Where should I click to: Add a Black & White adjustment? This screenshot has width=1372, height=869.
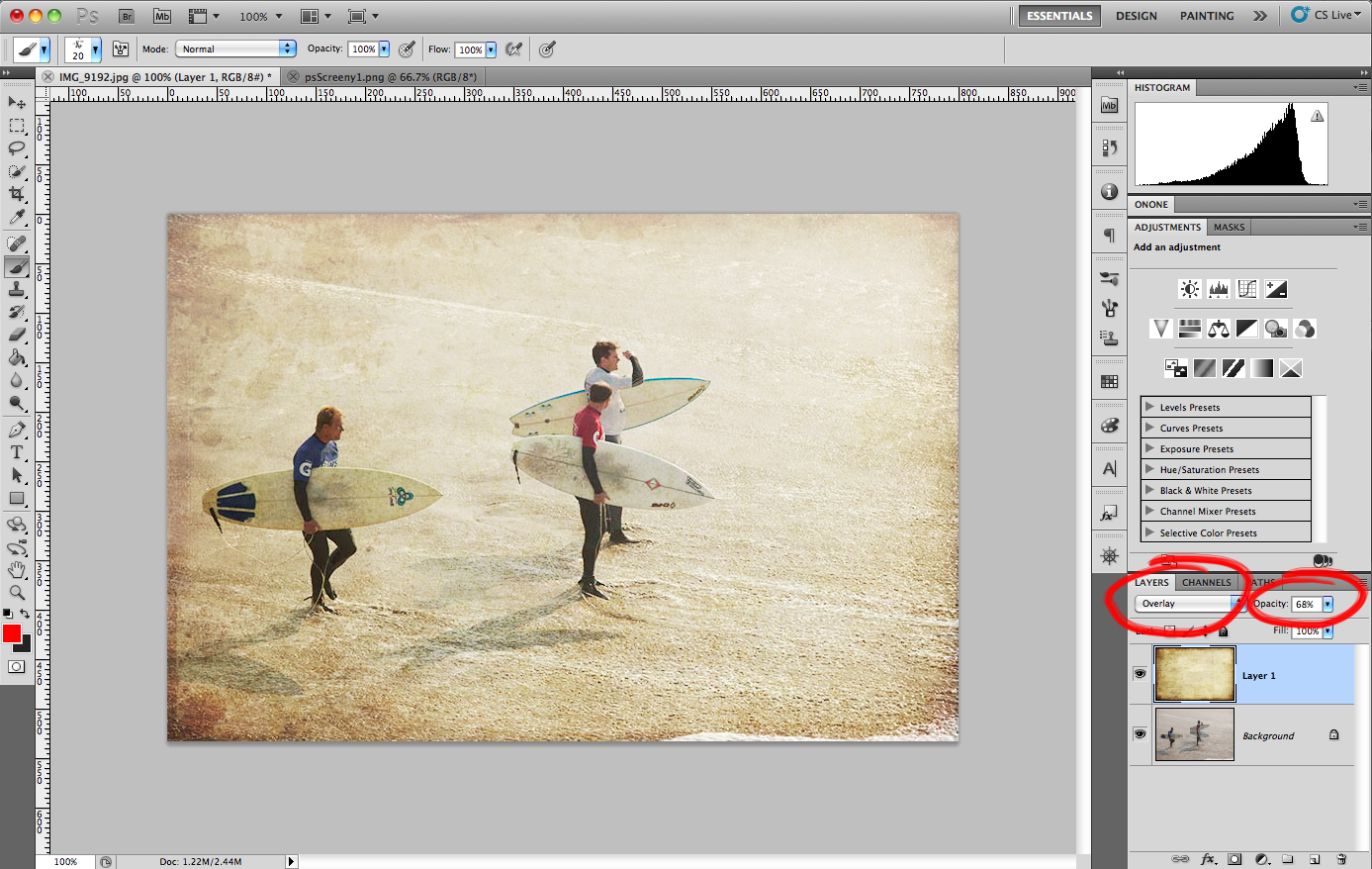1247,329
